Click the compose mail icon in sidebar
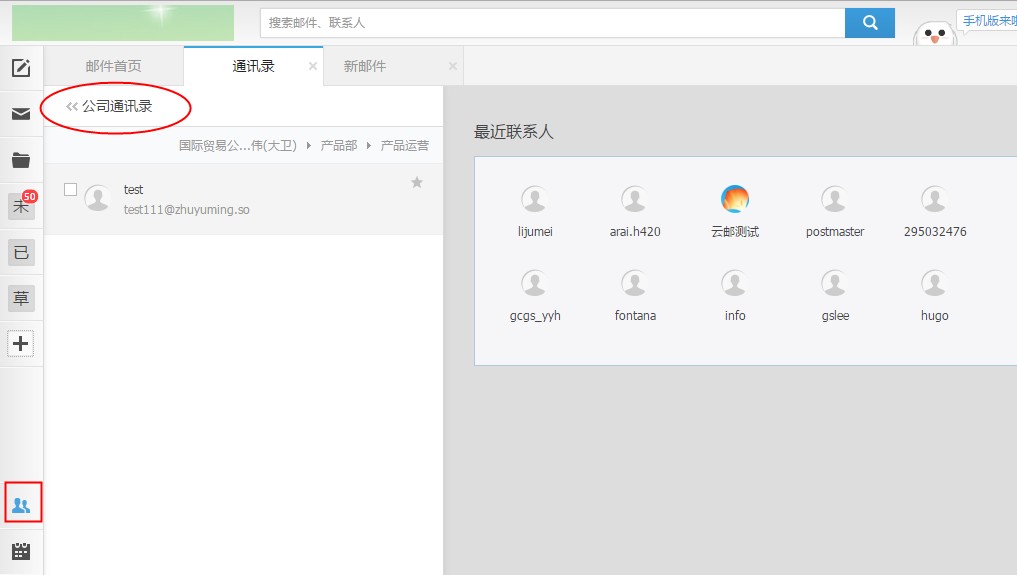The width and height of the screenshot is (1017, 575). 21,68
